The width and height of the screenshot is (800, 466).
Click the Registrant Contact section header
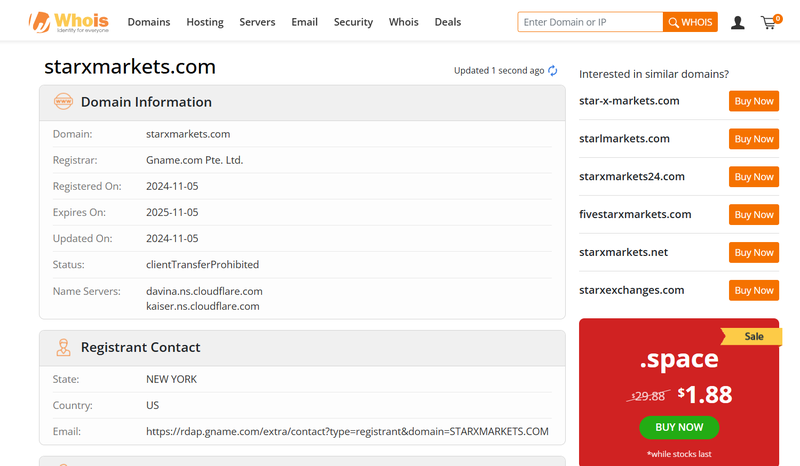point(302,348)
